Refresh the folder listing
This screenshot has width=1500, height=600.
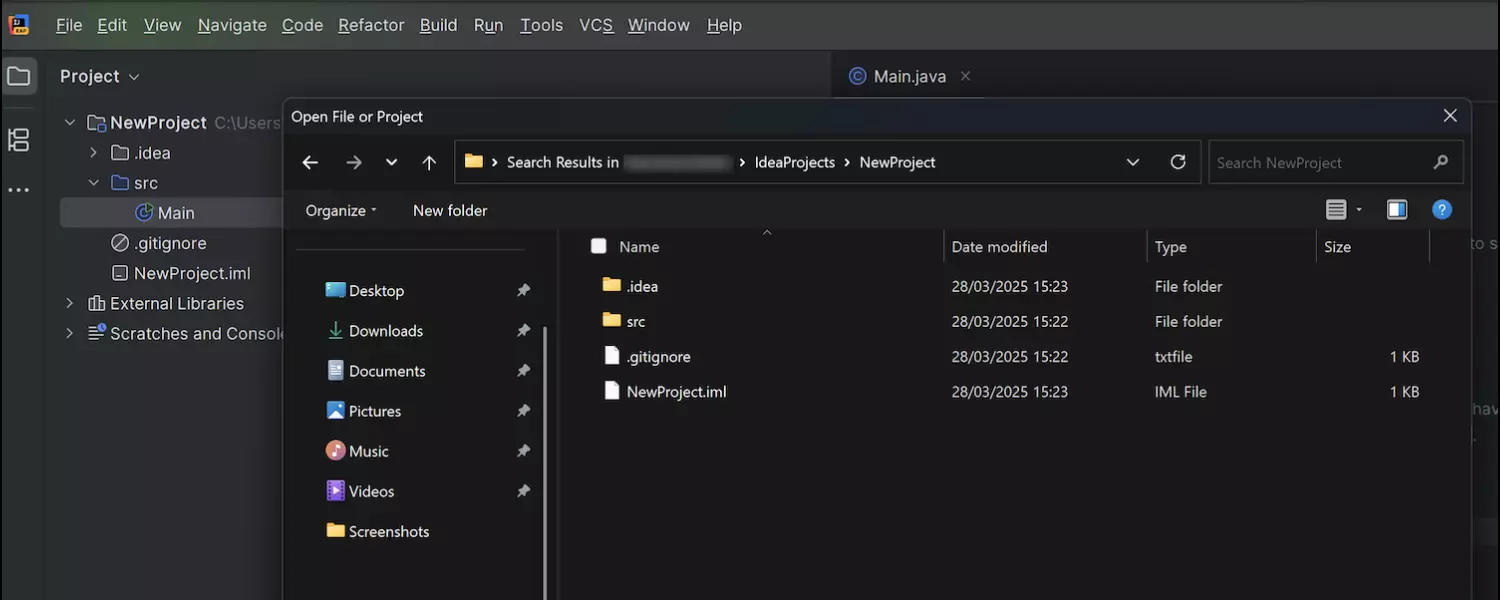pos(1178,162)
